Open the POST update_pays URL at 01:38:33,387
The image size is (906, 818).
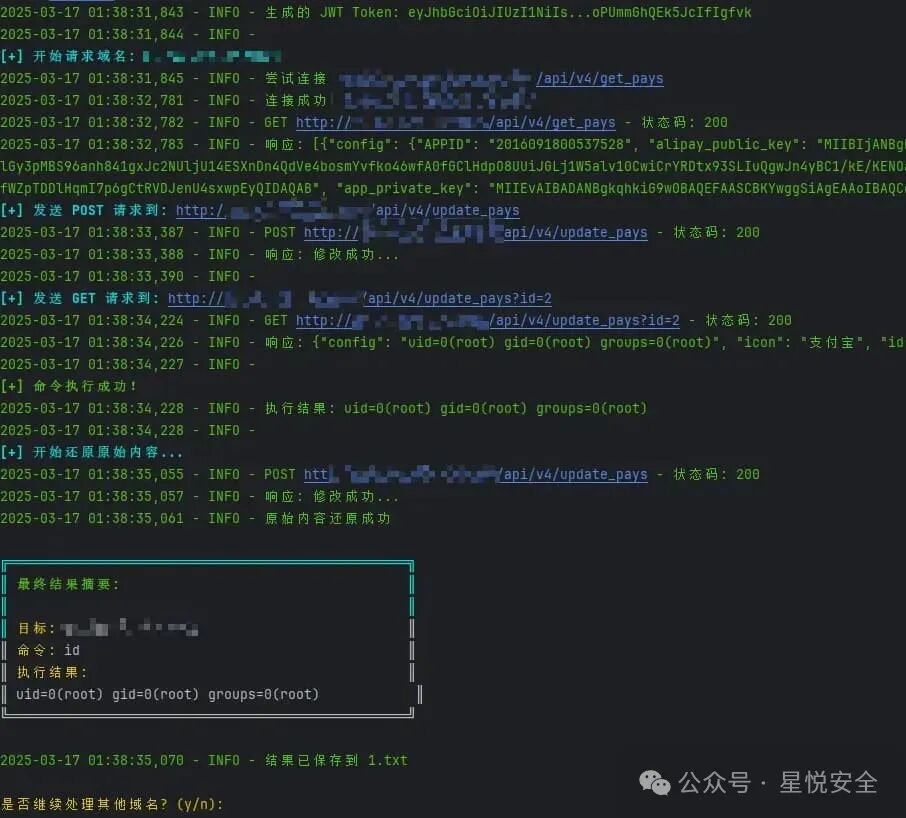click(476, 232)
